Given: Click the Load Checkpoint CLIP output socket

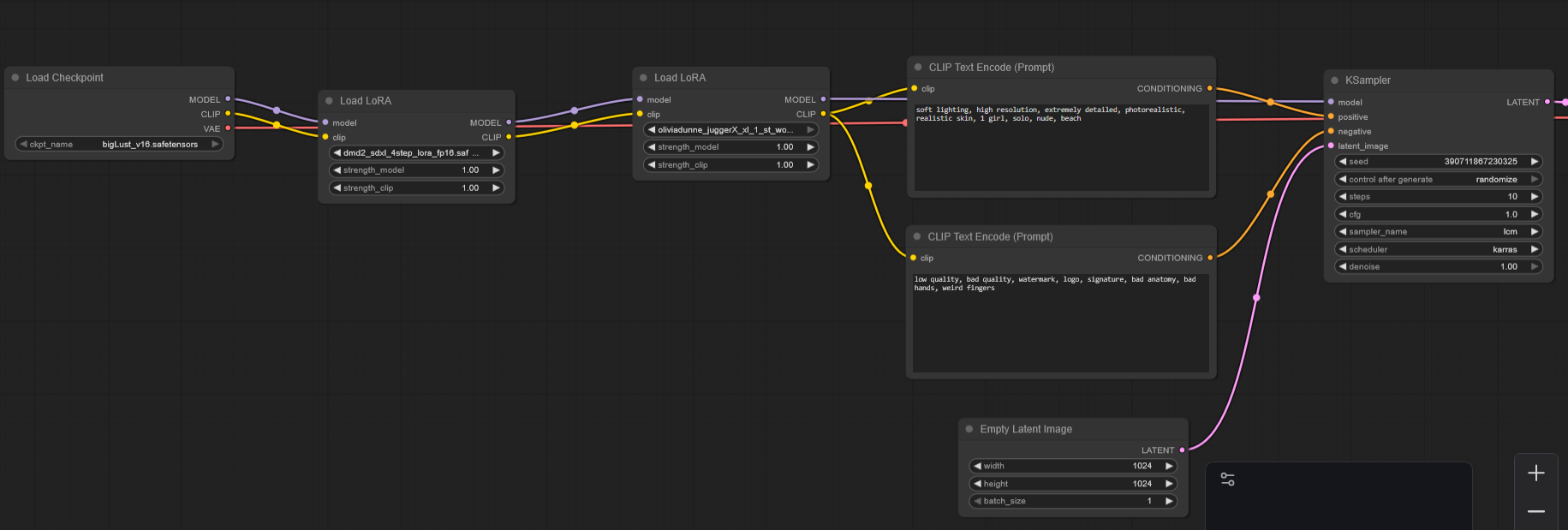Looking at the screenshot, I should click(x=228, y=114).
